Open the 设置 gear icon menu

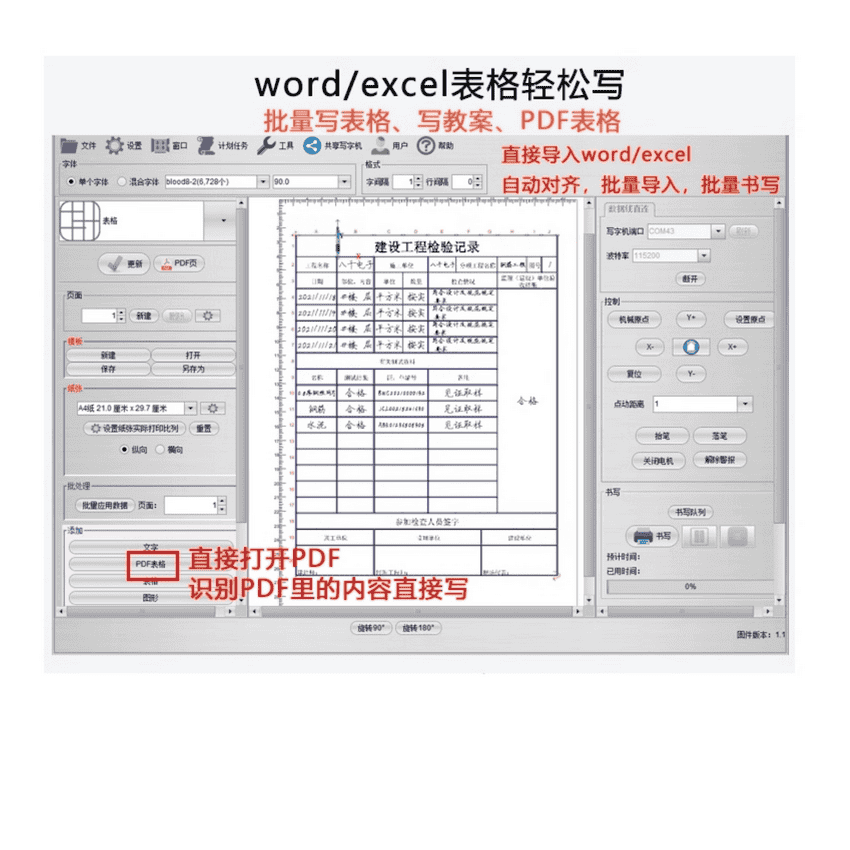[x=124, y=145]
